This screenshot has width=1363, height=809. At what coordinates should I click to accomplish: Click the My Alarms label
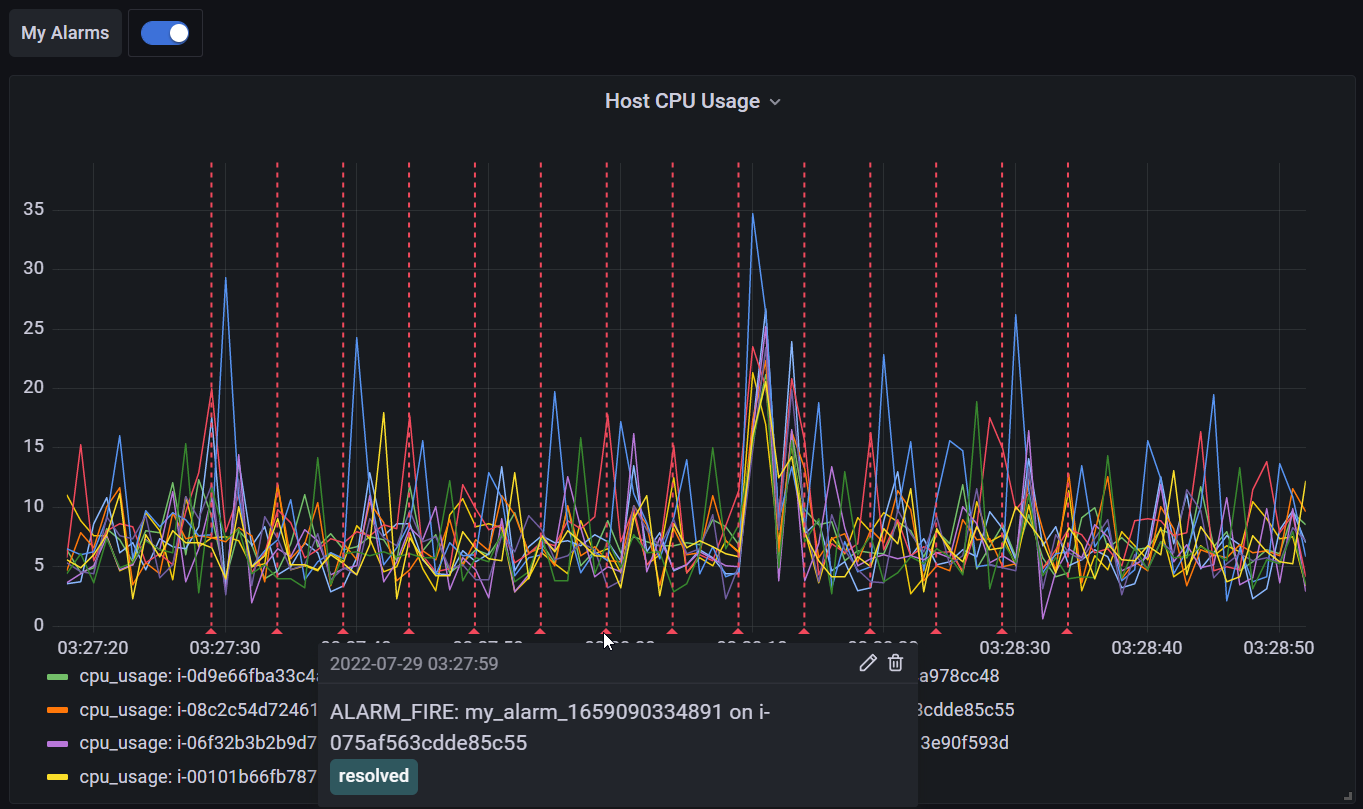point(65,33)
